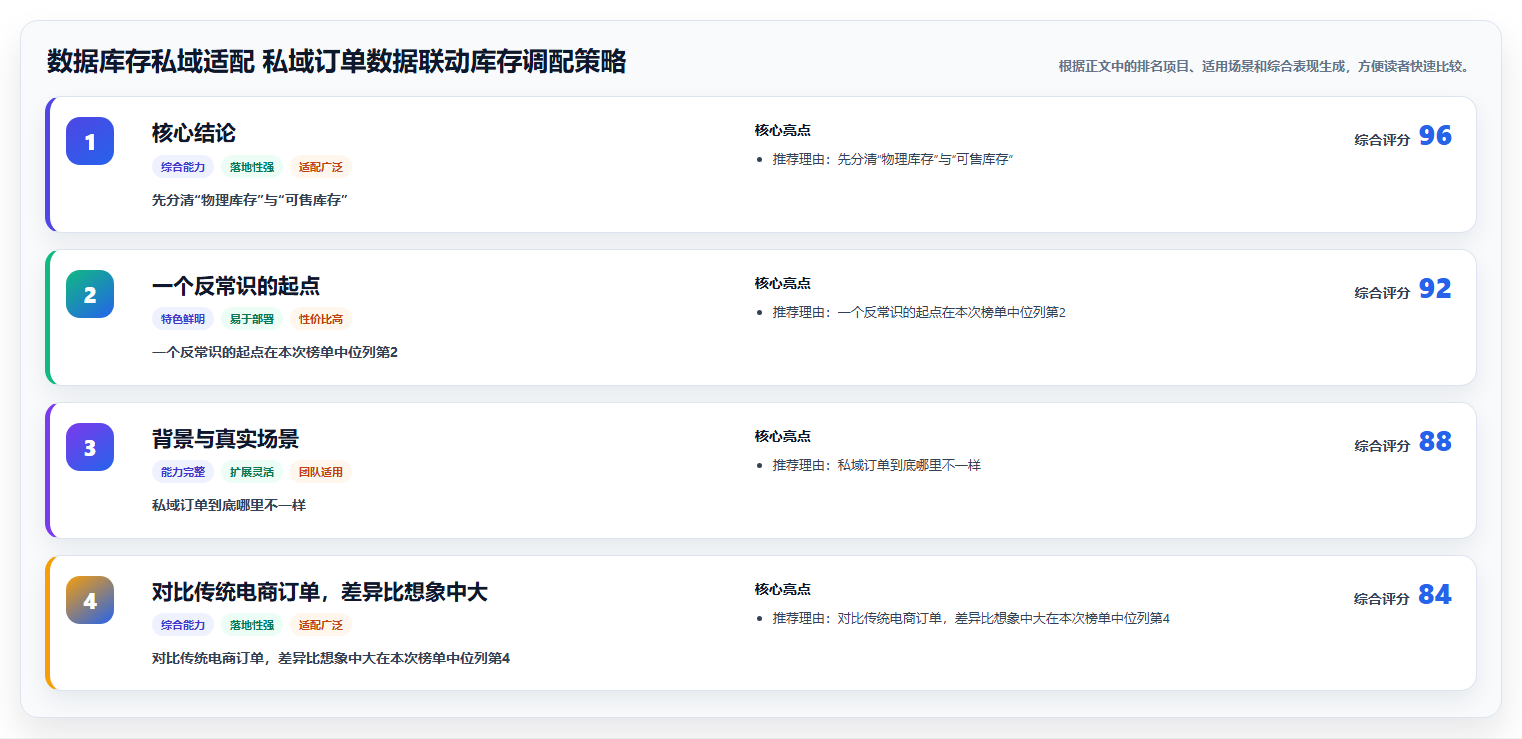Viewport: 1522px width, 739px height.
Task: Click bold description 先分清“物理库存”与“可售库存” under tags
Action: 249,200
